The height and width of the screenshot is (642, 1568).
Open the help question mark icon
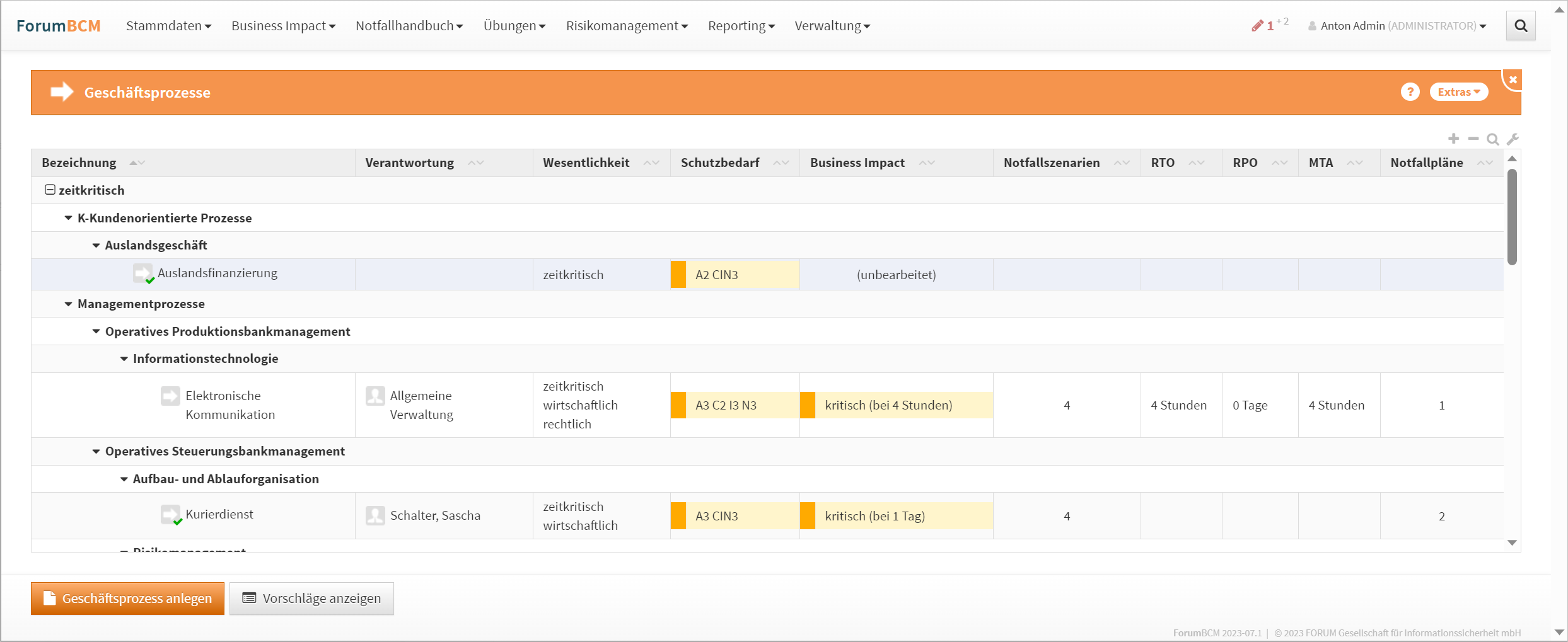(1410, 92)
